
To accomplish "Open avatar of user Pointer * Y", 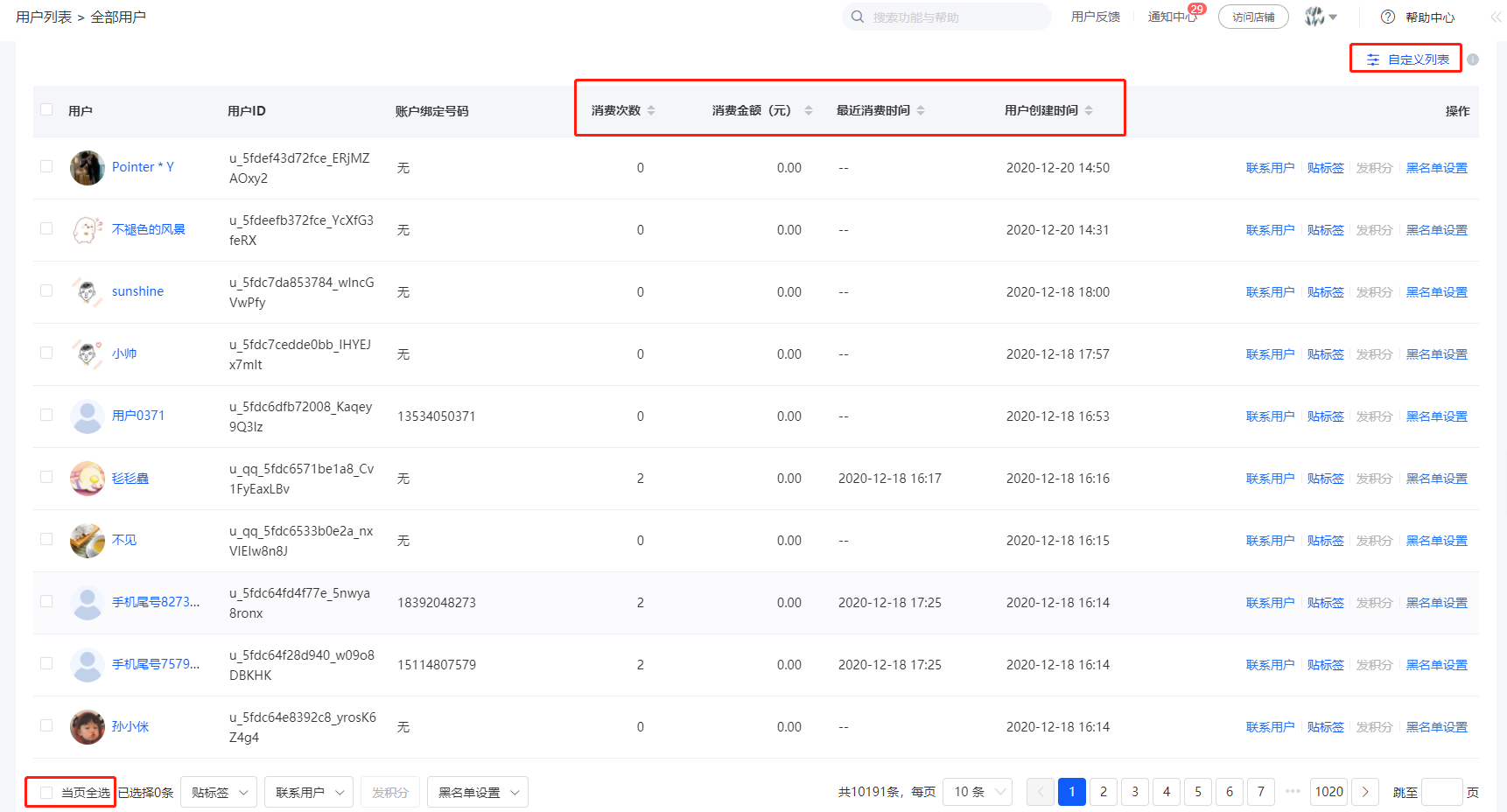I will pyautogui.click(x=88, y=168).
